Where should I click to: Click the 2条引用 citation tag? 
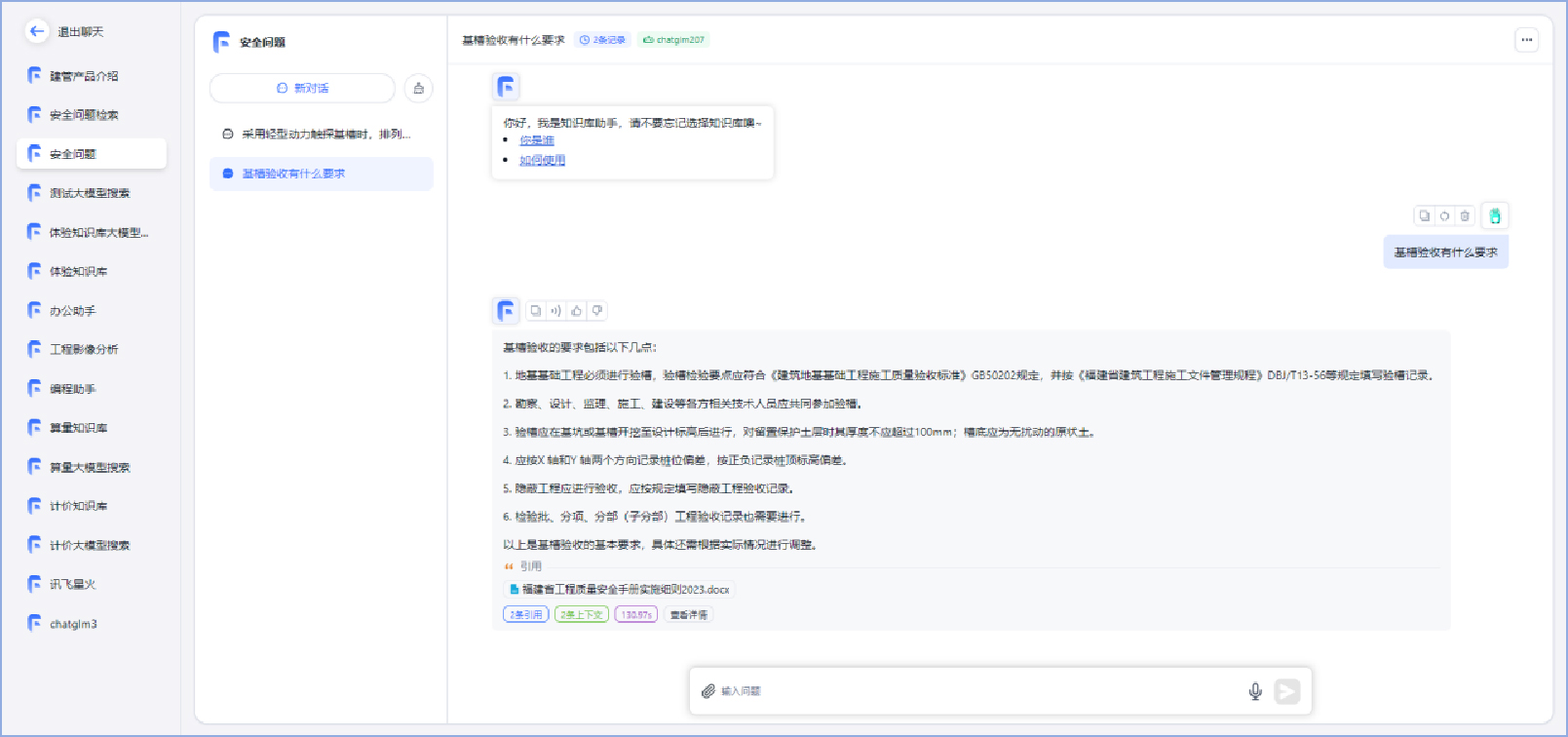(x=526, y=614)
